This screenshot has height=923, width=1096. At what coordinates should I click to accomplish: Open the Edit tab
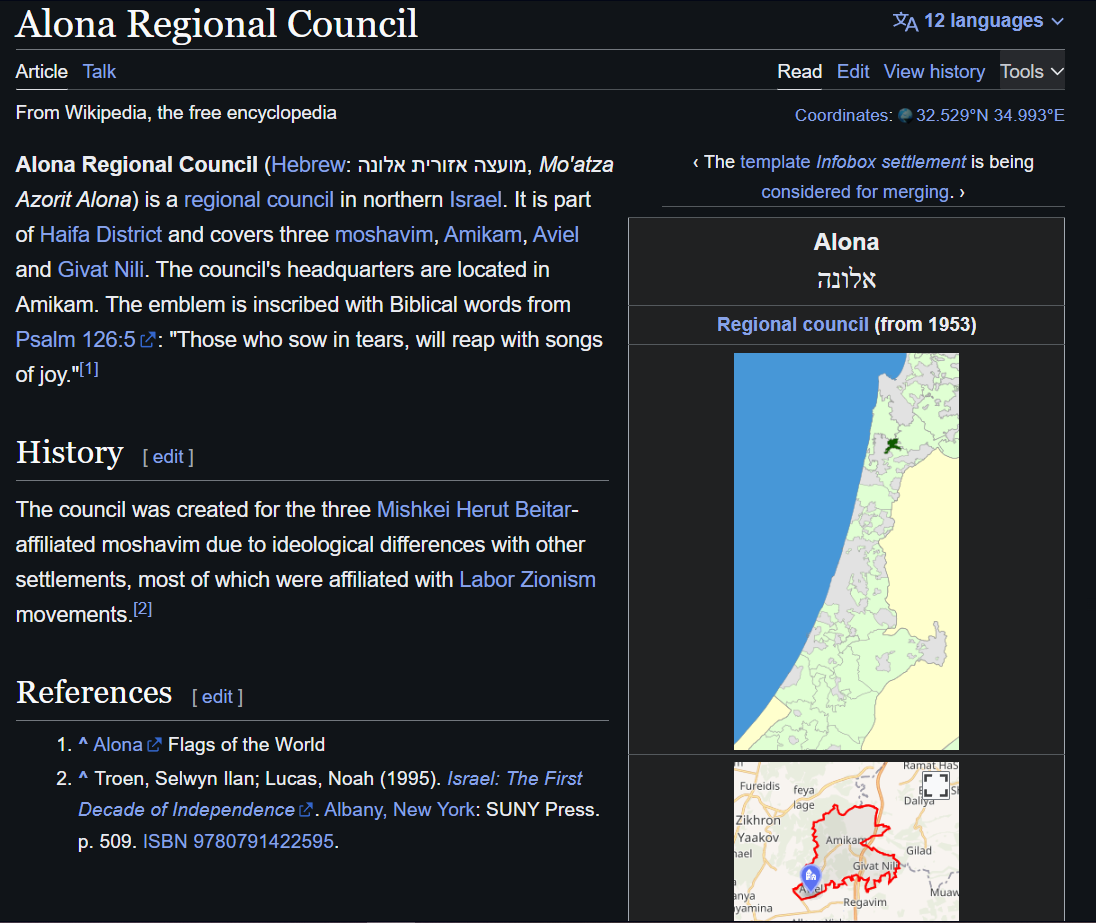(853, 71)
